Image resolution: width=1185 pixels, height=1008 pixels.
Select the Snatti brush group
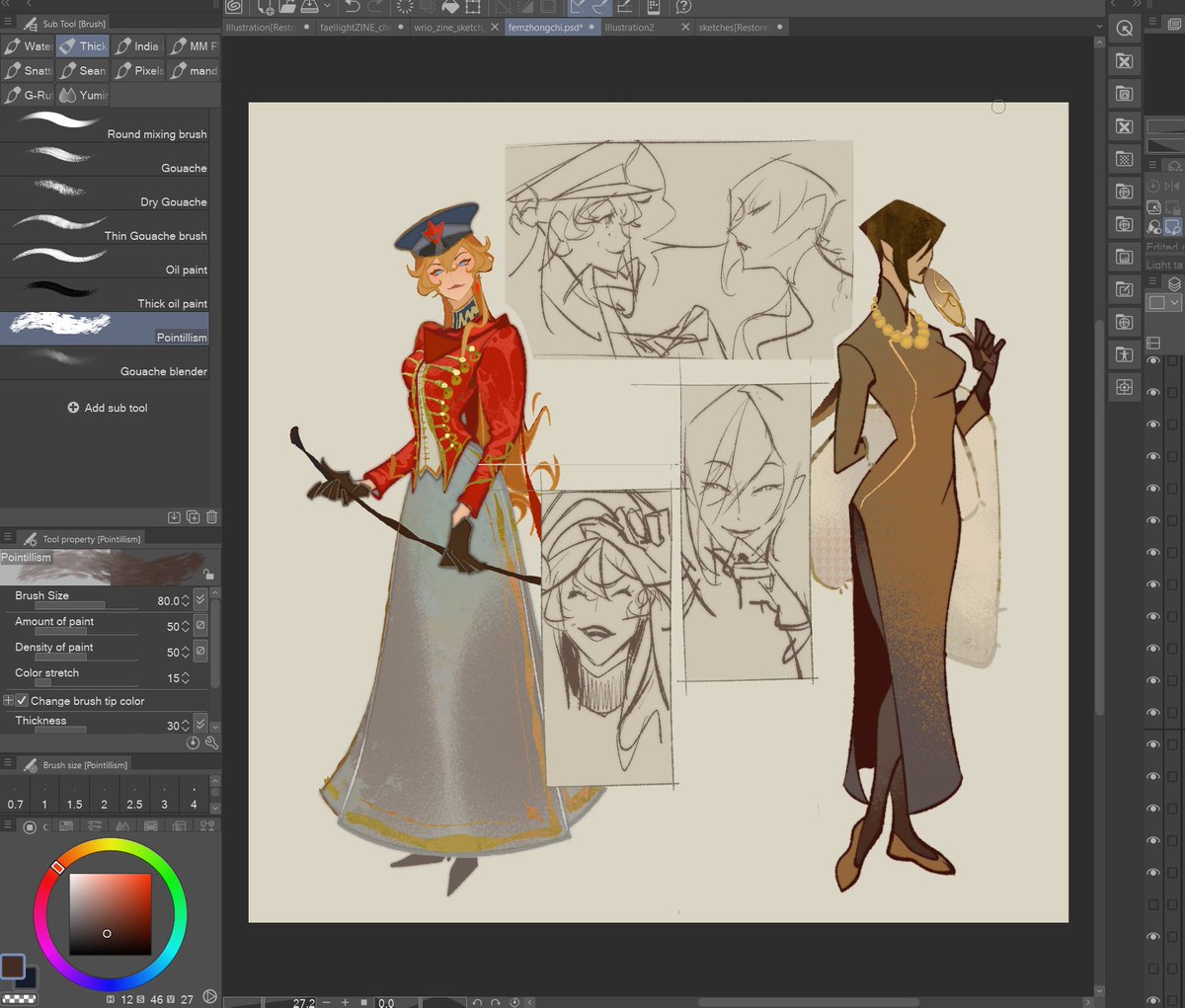(x=28, y=70)
